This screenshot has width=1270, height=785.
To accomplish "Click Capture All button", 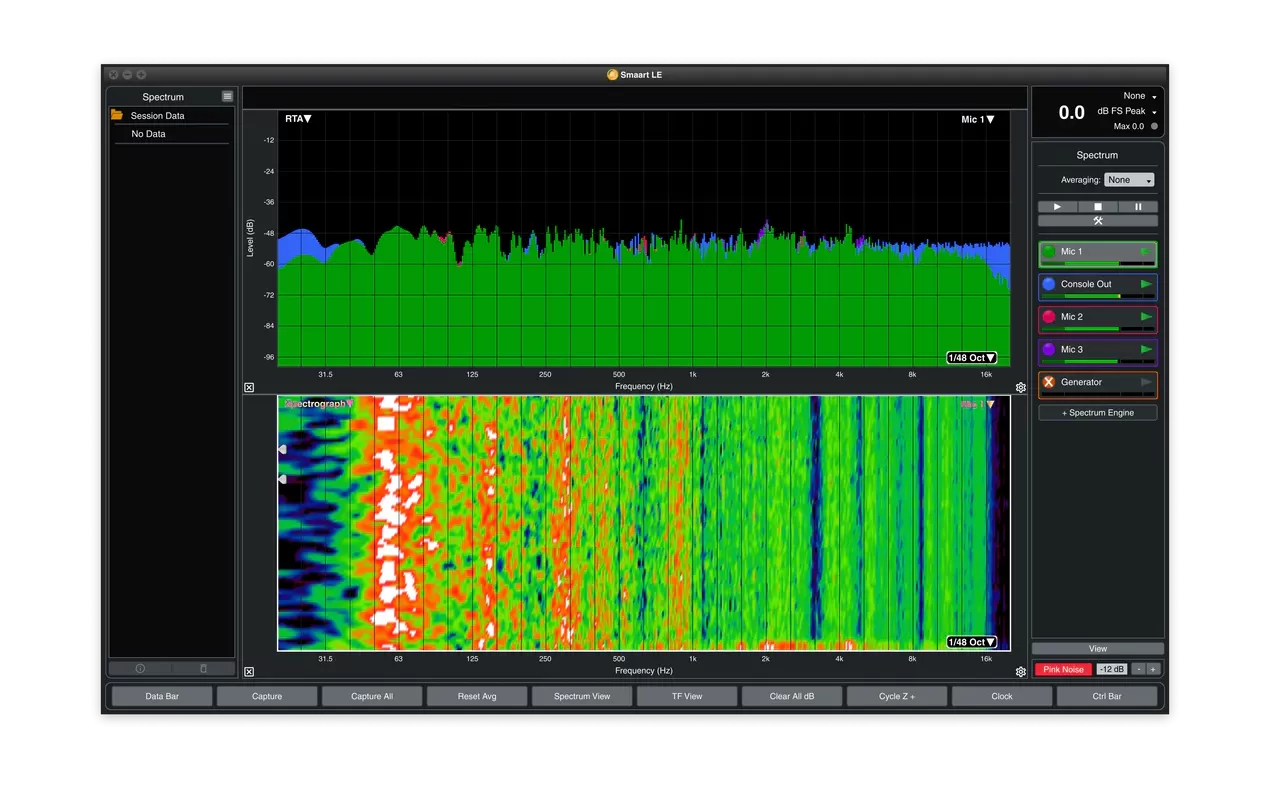I will click(372, 696).
